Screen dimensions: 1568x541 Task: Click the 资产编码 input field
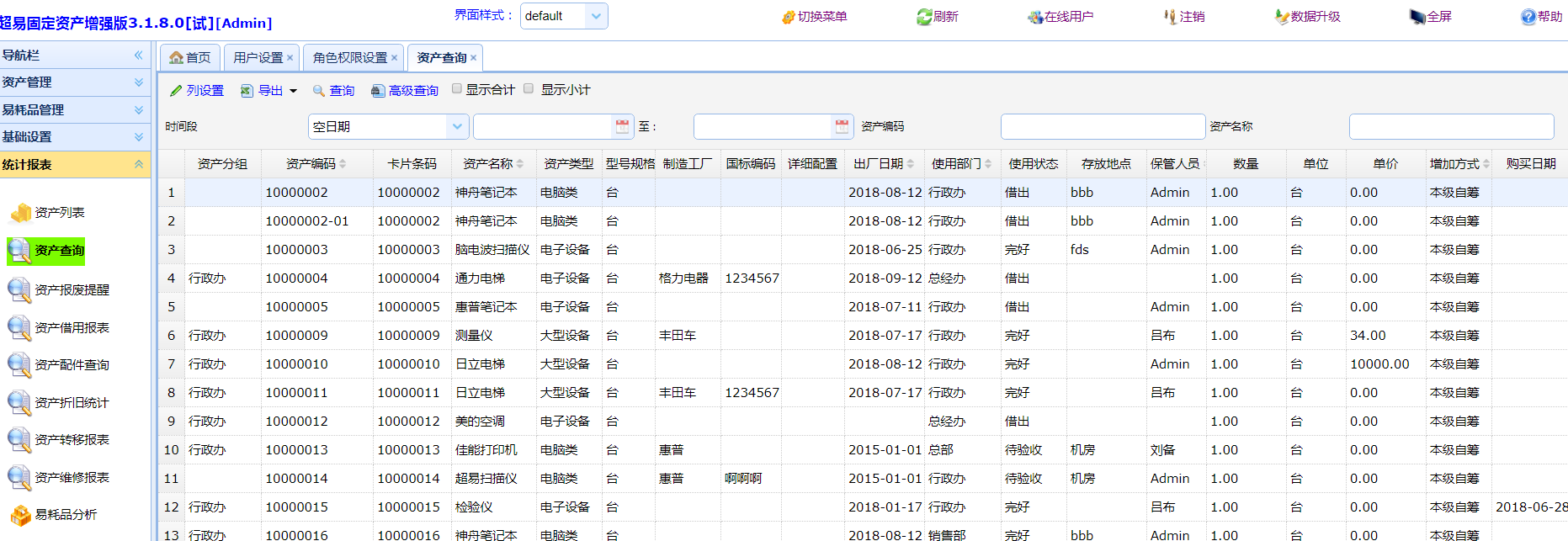tap(1103, 126)
